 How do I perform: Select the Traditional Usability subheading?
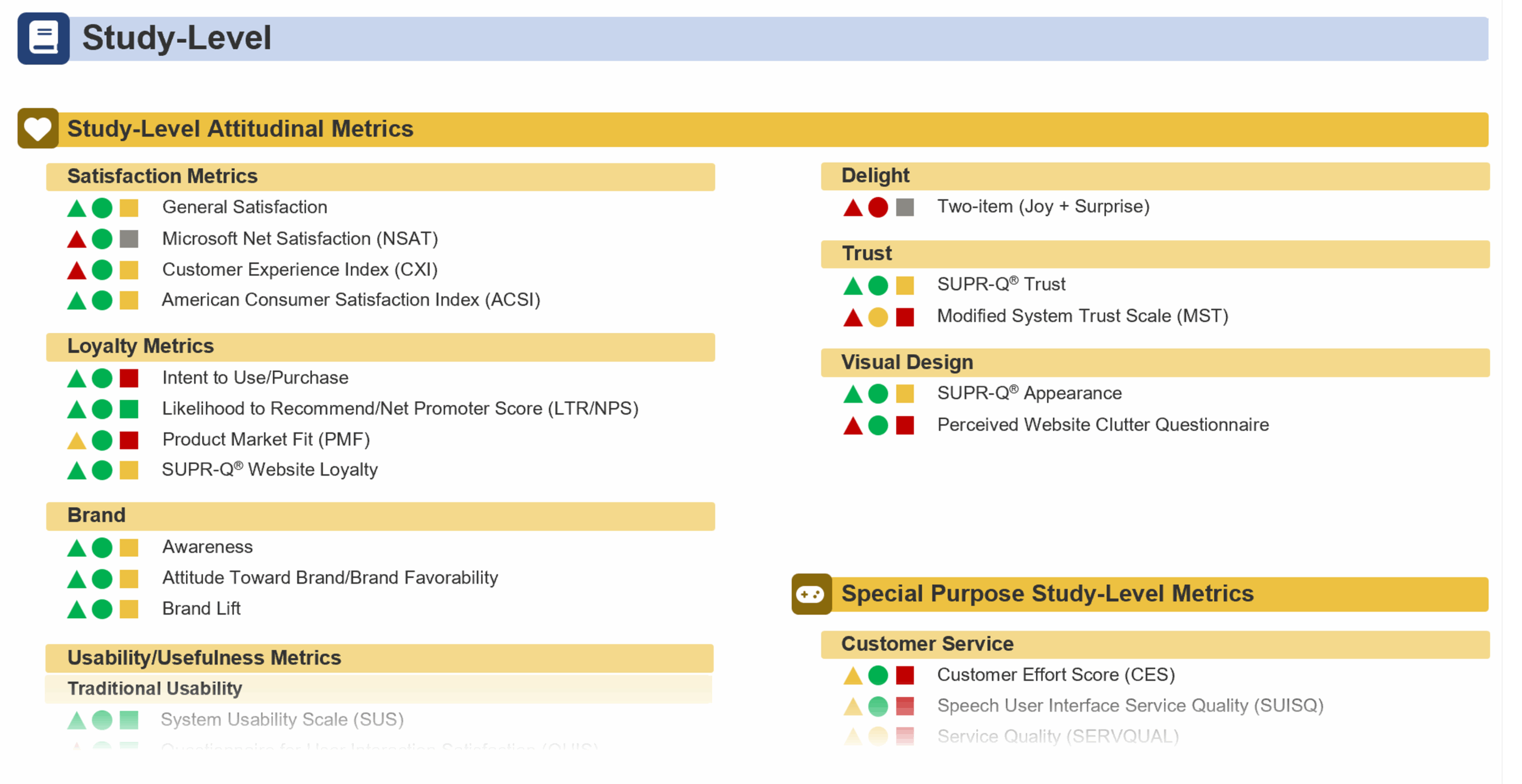tap(155, 688)
